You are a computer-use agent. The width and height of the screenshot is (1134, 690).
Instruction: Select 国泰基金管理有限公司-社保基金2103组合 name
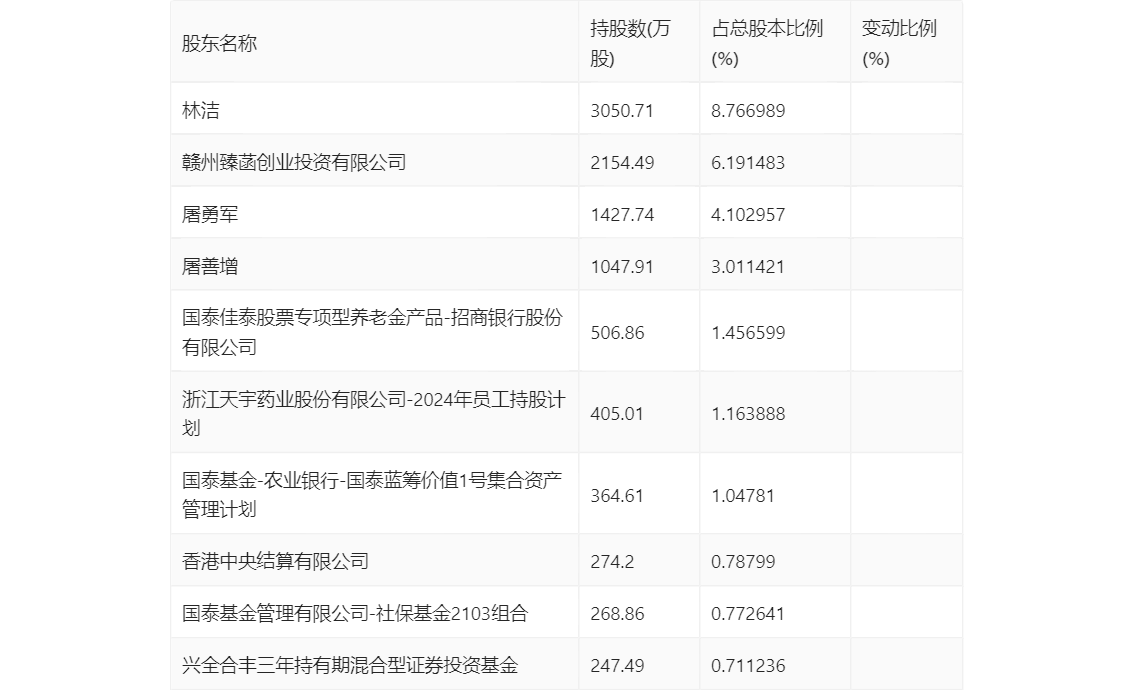354,614
